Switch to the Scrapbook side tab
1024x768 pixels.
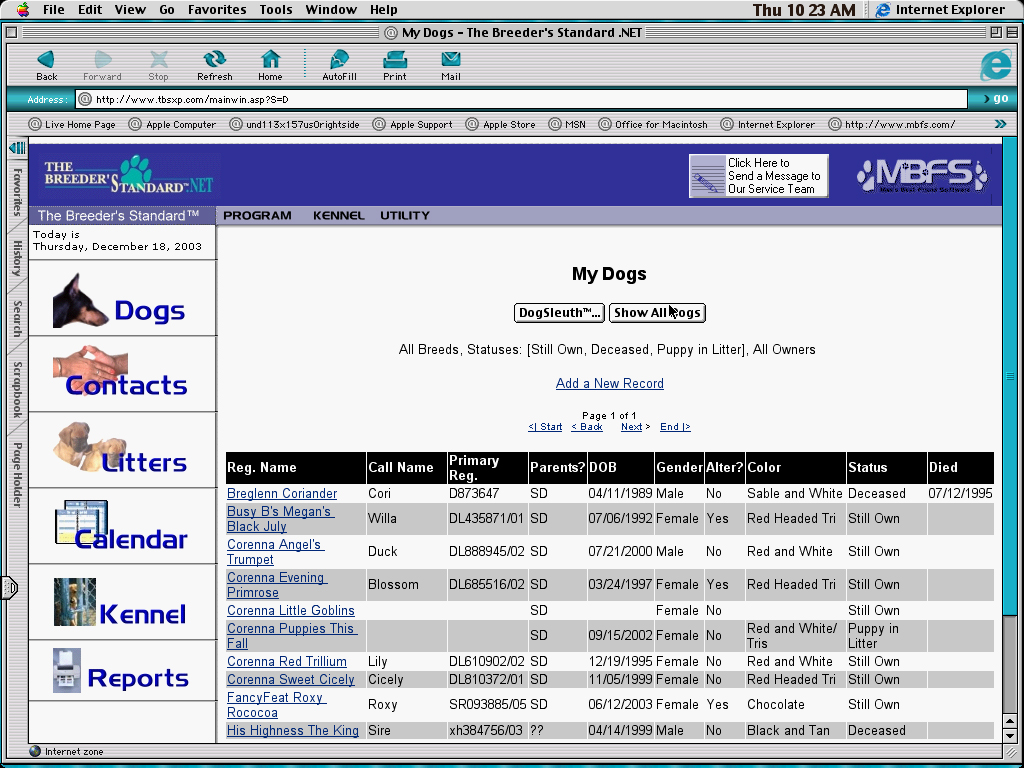pyautogui.click(x=17, y=390)
